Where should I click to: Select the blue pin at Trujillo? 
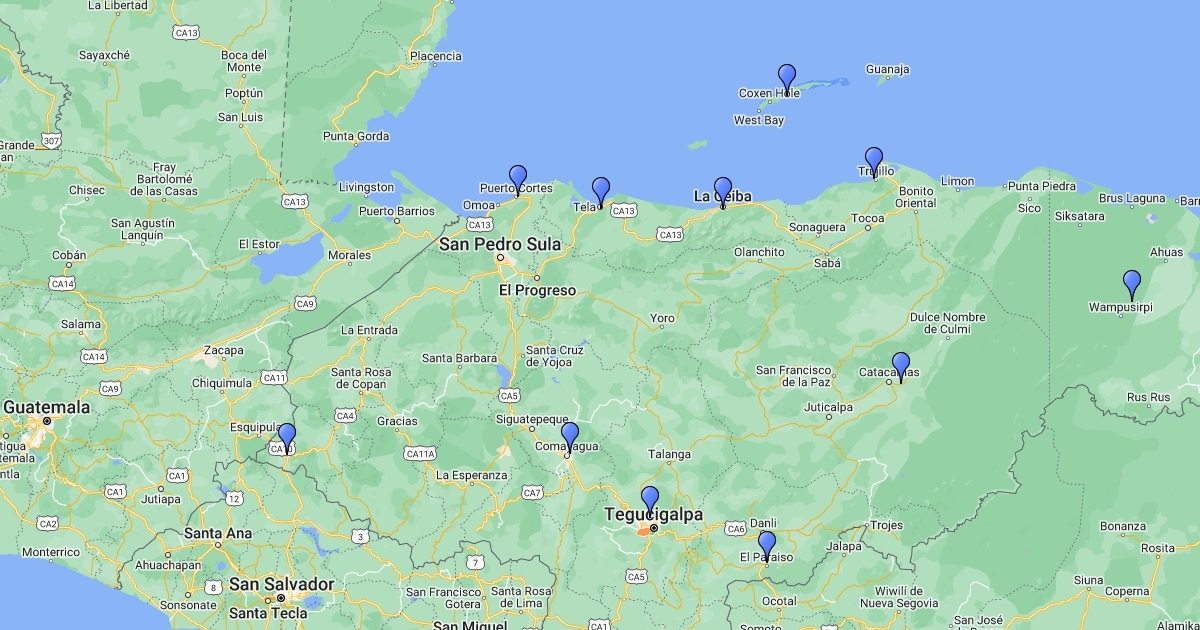tap(874, 161)
